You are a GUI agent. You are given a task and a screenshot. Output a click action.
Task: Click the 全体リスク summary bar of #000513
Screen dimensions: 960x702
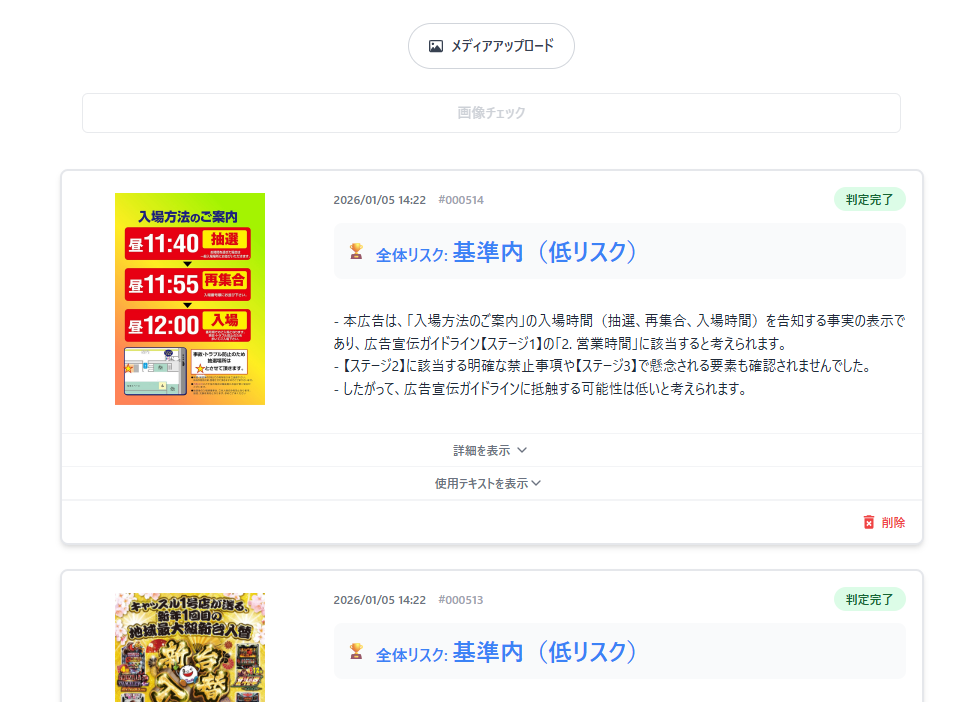pos(620,651)
